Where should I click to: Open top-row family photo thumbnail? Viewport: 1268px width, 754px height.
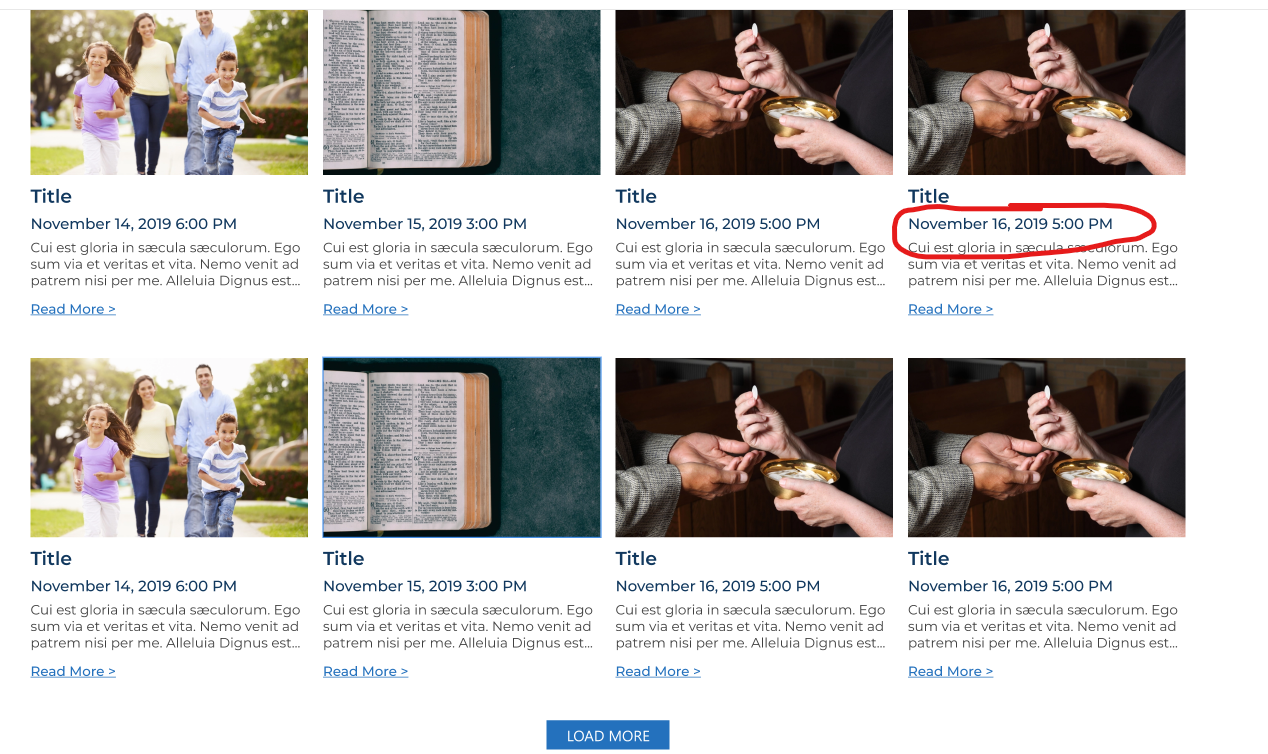[x=169, y=92]
